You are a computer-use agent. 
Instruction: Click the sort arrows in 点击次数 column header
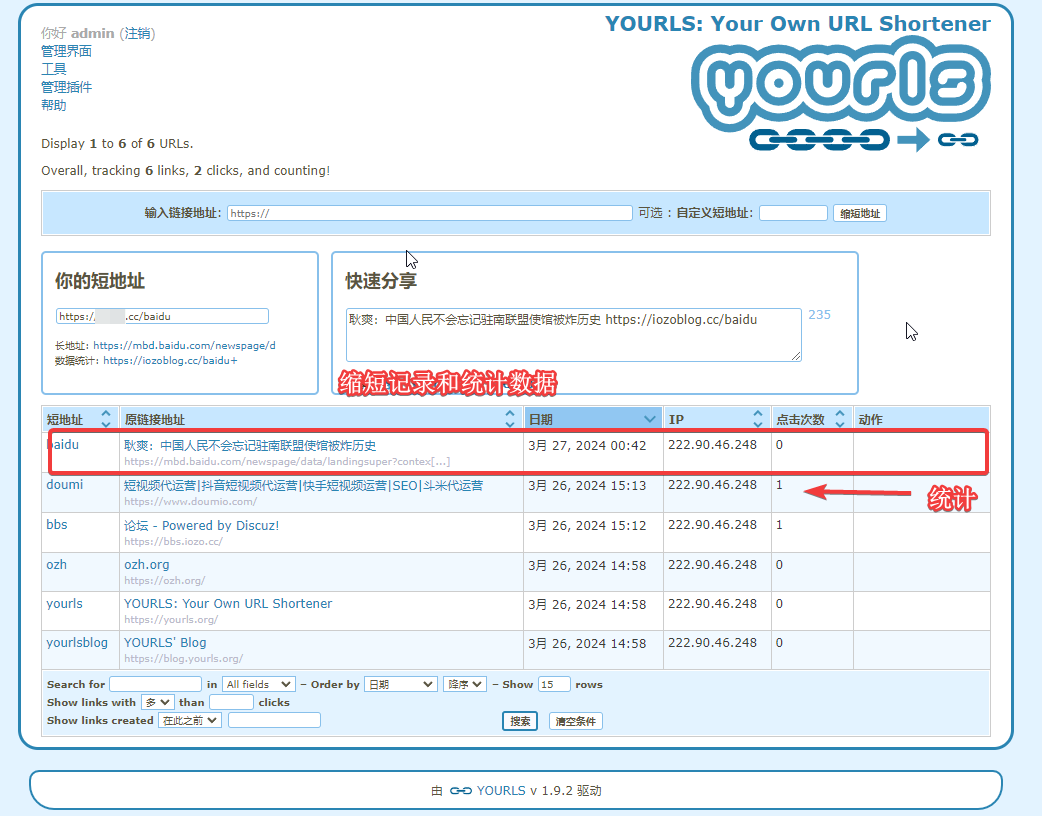840,419
